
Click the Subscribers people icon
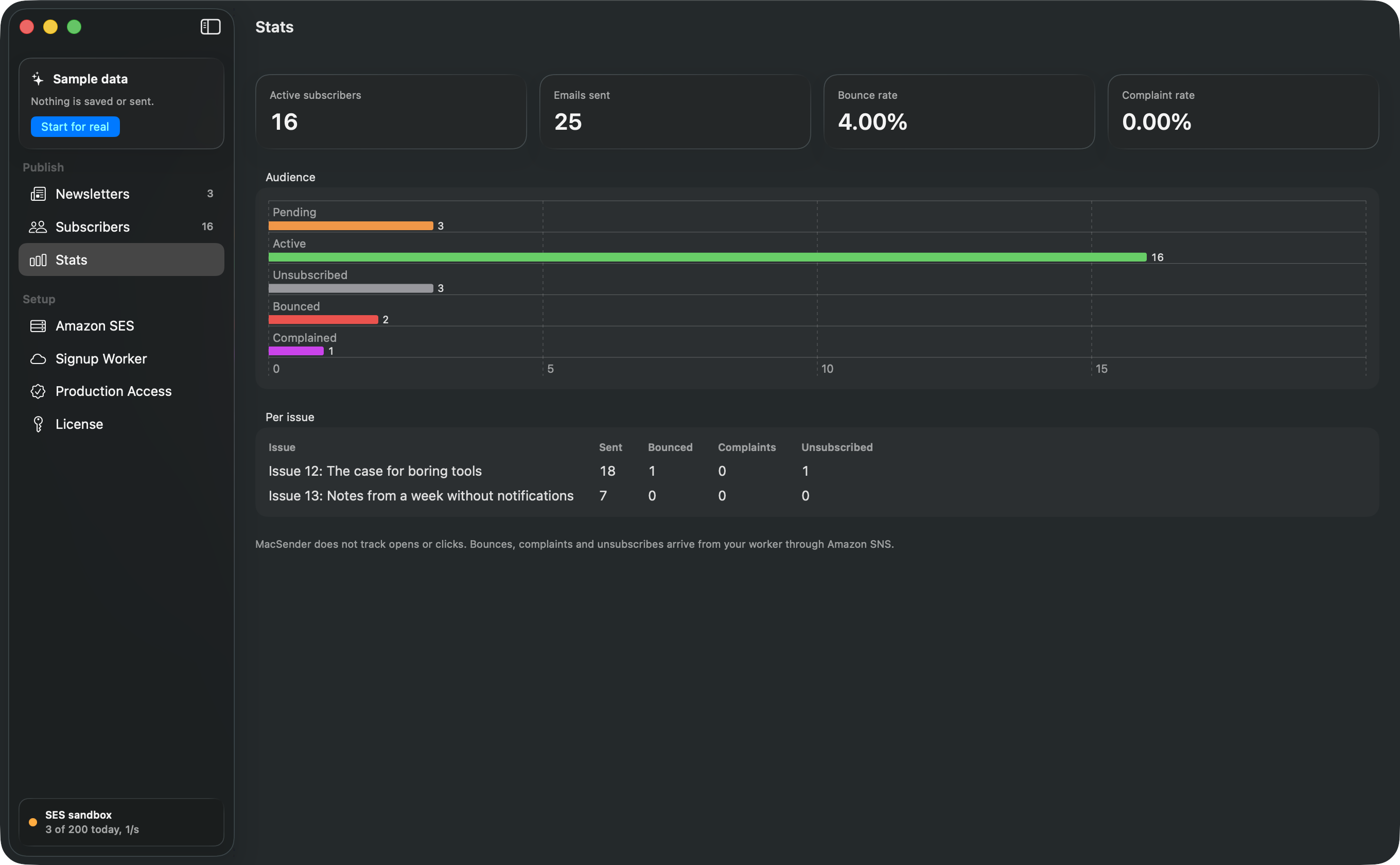click(38, 227)
